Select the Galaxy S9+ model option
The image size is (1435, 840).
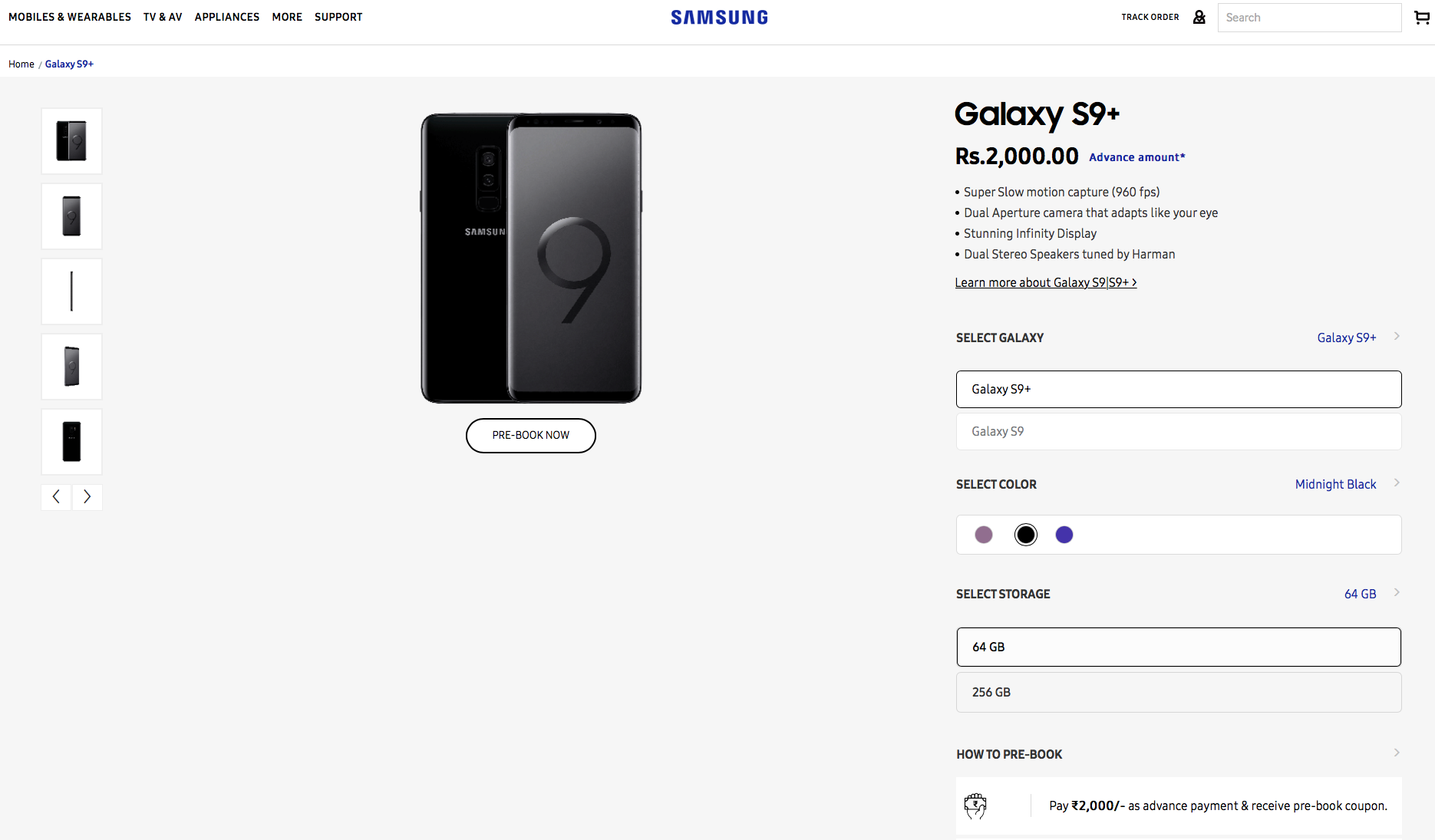coord(1179,390)
